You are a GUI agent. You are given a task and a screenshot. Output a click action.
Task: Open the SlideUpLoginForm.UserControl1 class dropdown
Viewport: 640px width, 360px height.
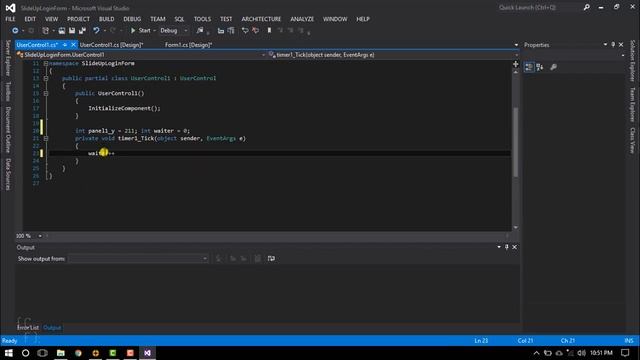141,55
